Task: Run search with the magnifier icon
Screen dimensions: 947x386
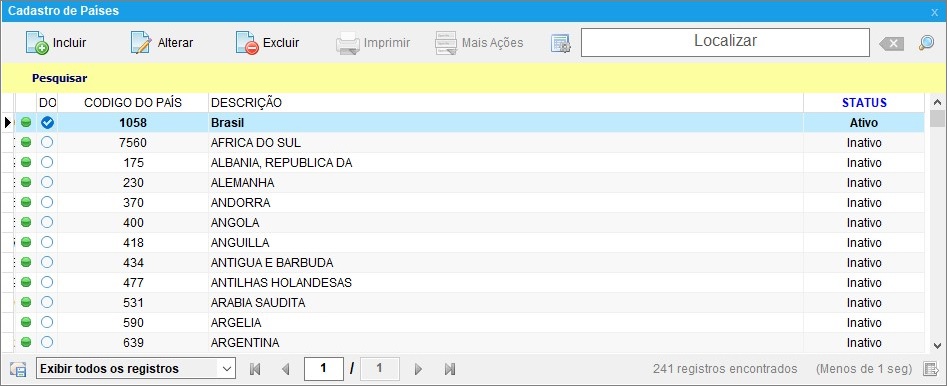Action: point(926,43)
